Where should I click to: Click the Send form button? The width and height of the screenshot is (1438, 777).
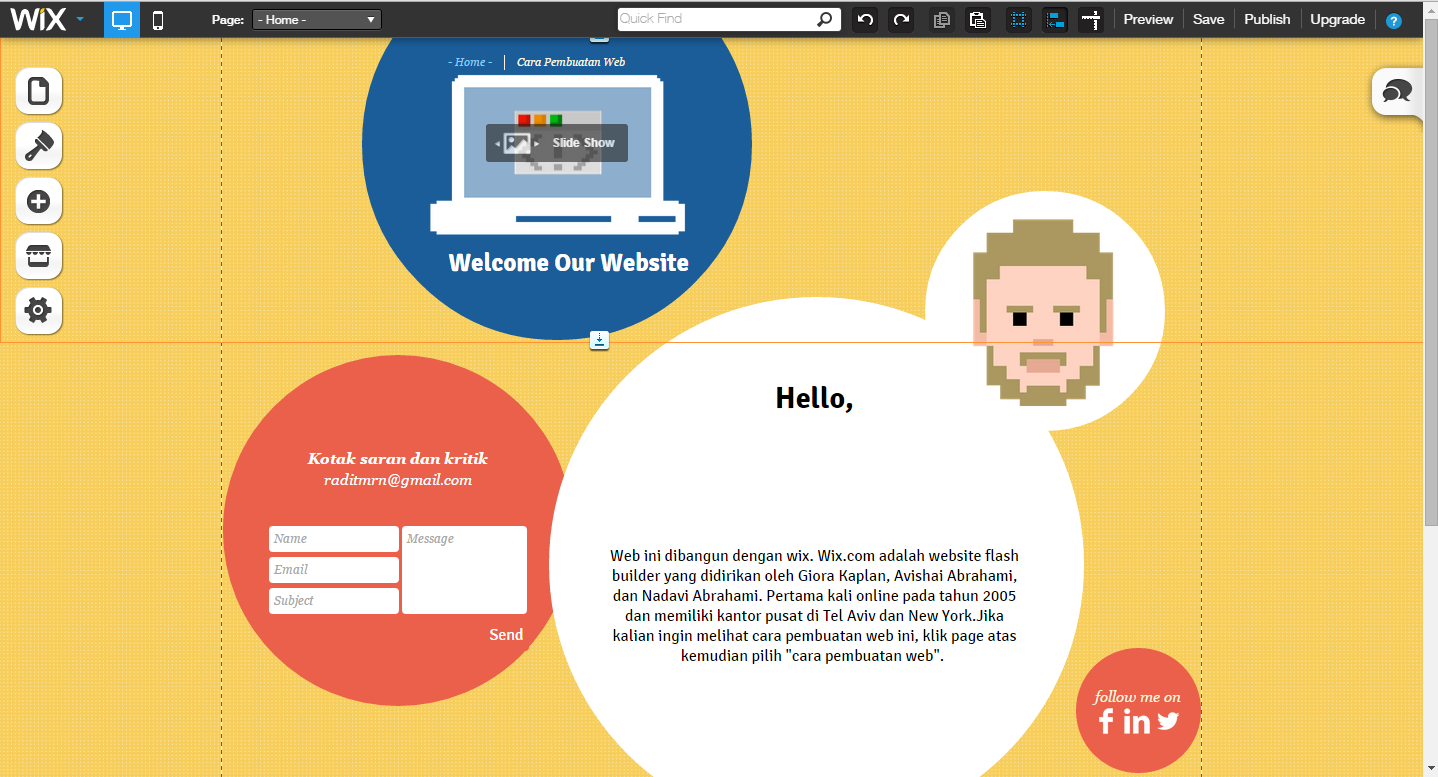tap(506, 635)
